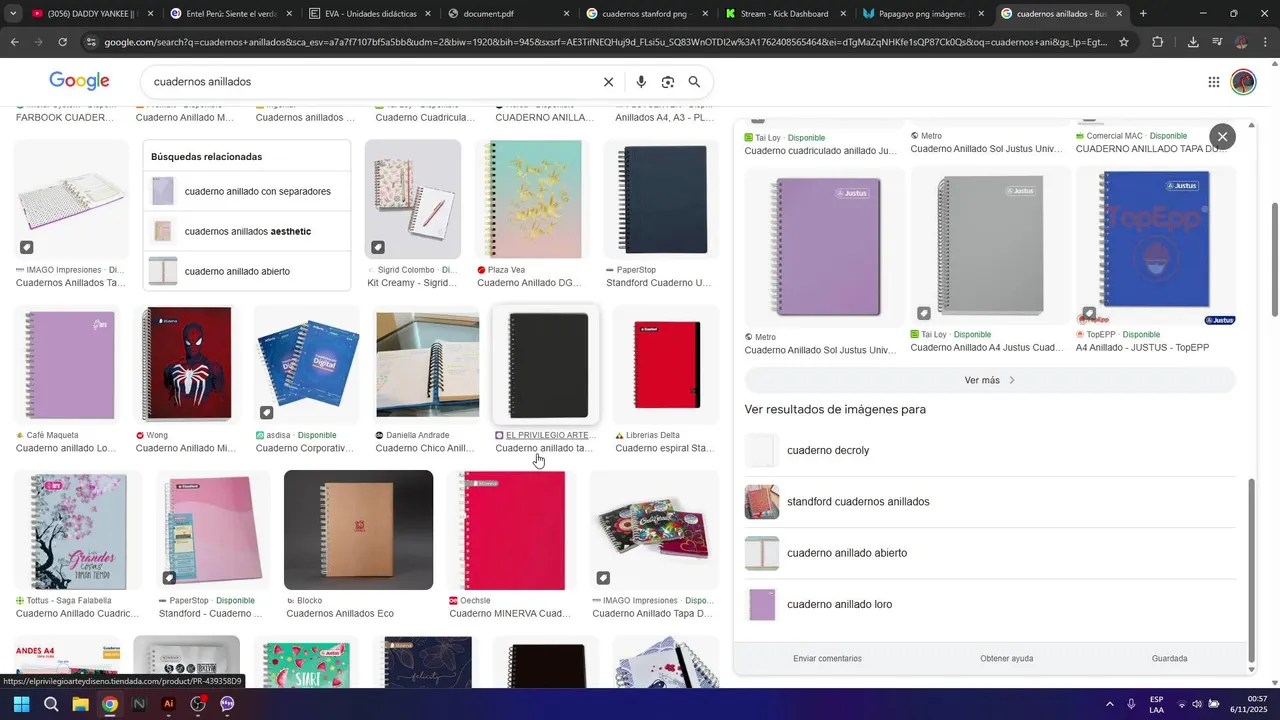Close the image preview side panel
This screenshot has width=1280, height=720.
click(x=1222, y=137)
